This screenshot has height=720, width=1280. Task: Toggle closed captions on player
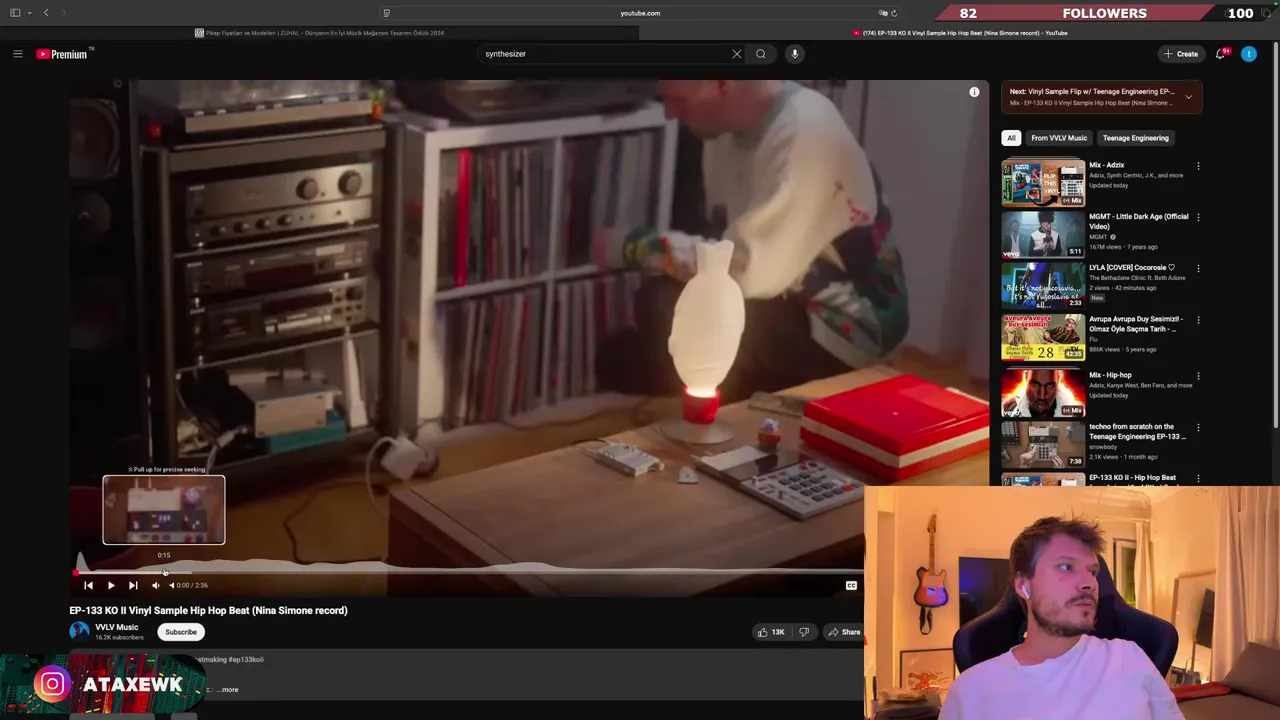pos(851,585)
